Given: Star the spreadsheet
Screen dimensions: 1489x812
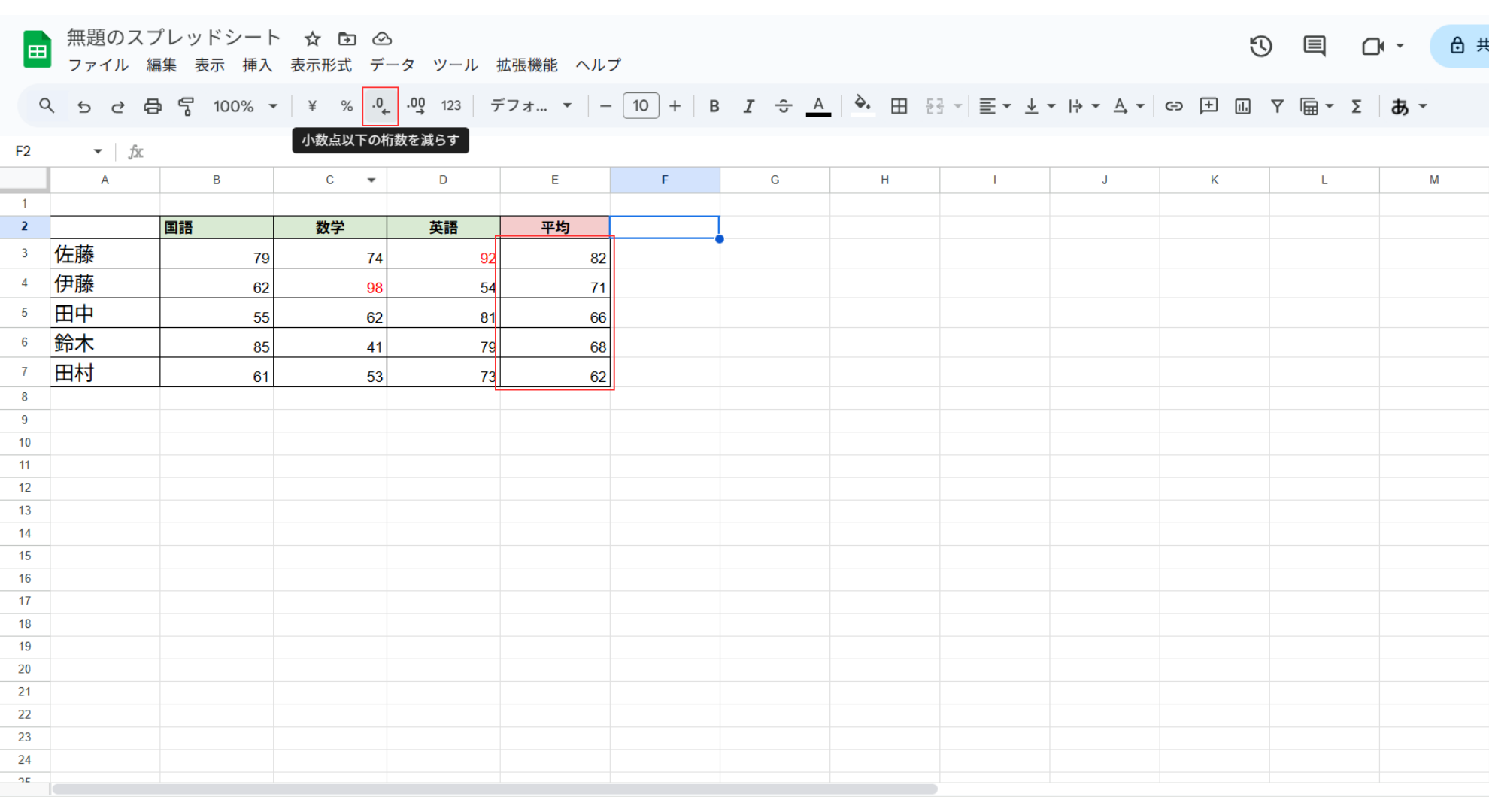Looking at the screenshot, I should [x=313, y=38].
